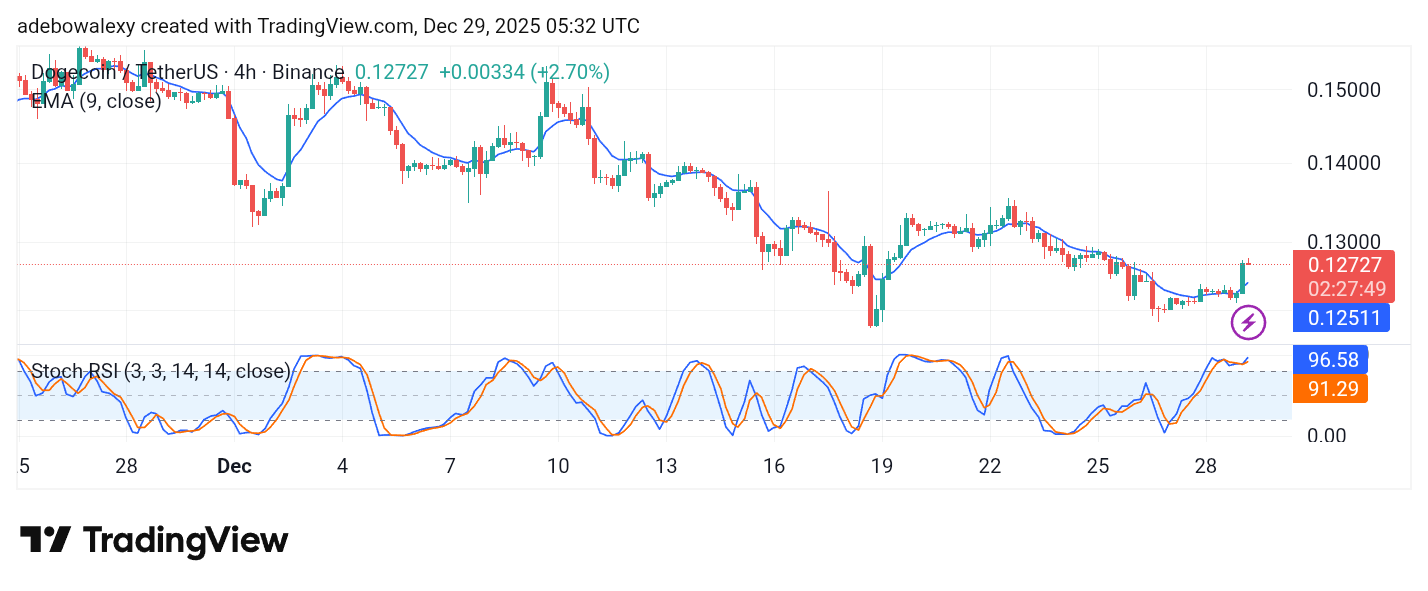The width and height of the screenshot is (1428, 591).
Task: Select the Stoch RSI (3, 3, 14, 14, close) label
Action: [161, 372]
